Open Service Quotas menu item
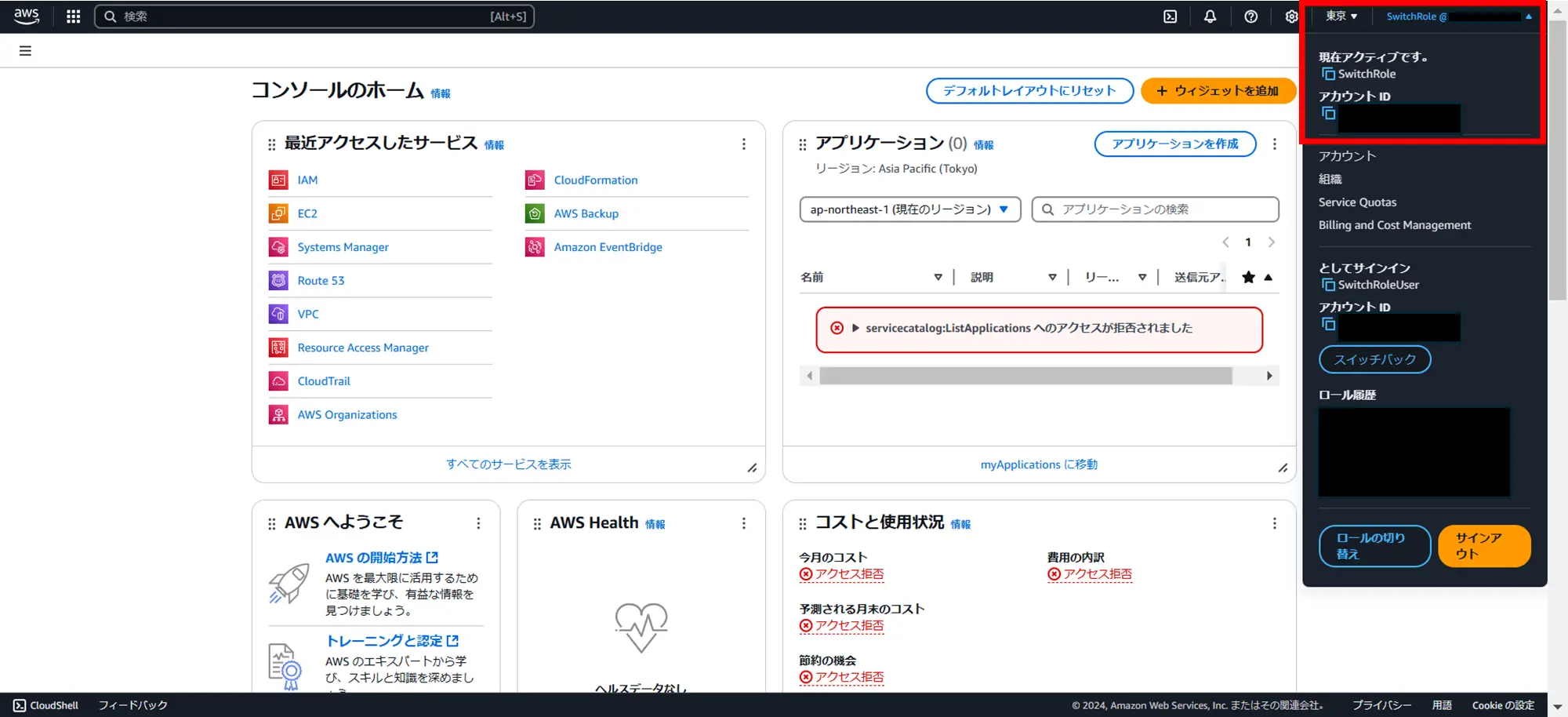 click(1357, 202)
